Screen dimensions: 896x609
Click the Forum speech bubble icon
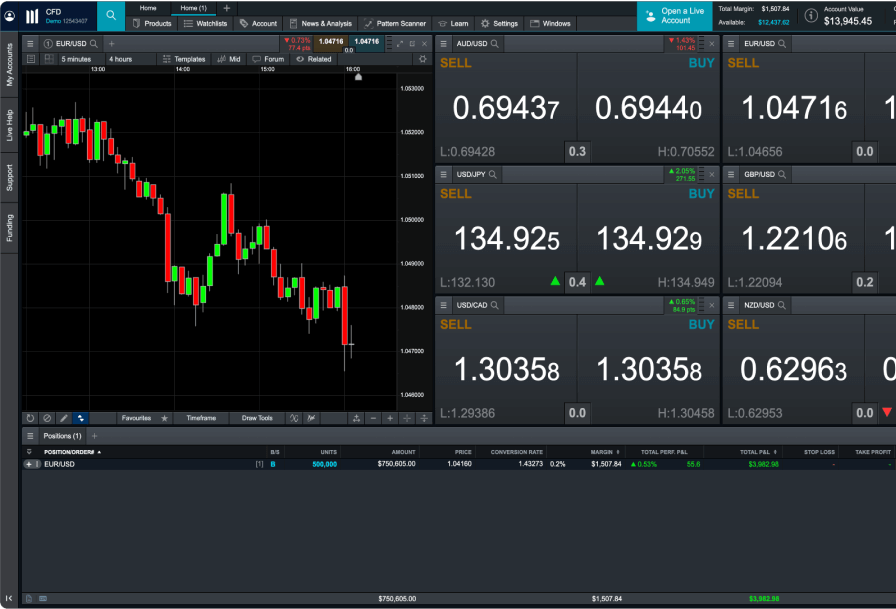coord(268,59)
